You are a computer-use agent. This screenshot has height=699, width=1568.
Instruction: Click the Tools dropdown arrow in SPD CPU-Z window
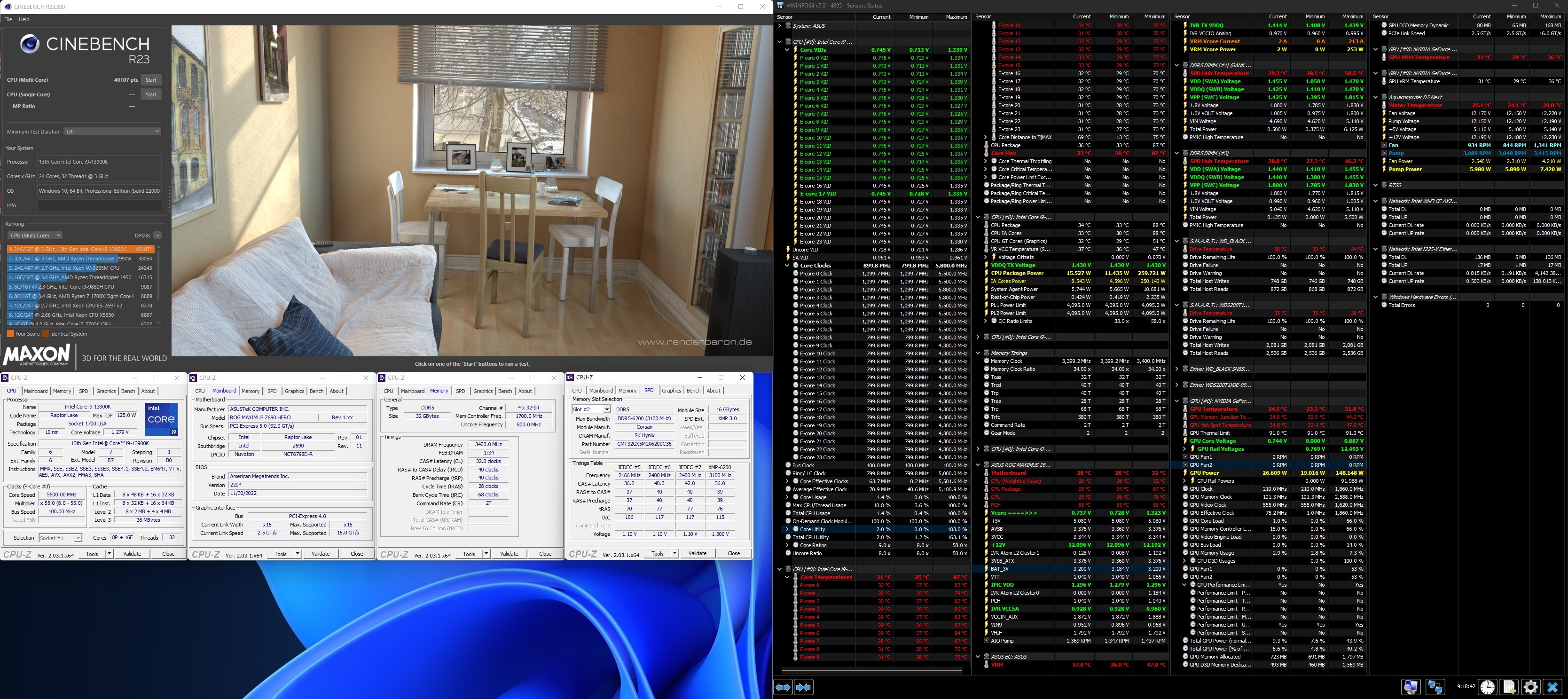[x=674, y=553]
